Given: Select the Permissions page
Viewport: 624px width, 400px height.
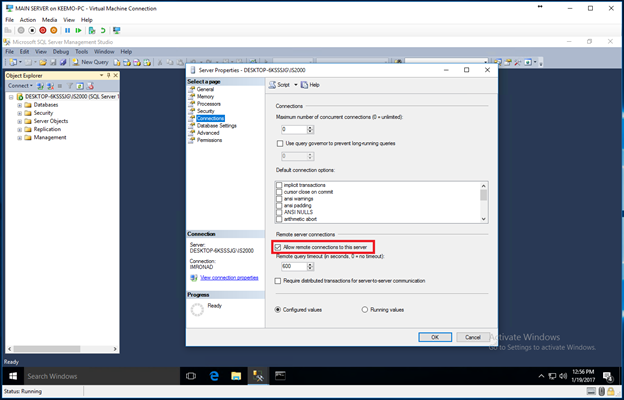Looking at the screenshot, I should click(x=210, y=140).
